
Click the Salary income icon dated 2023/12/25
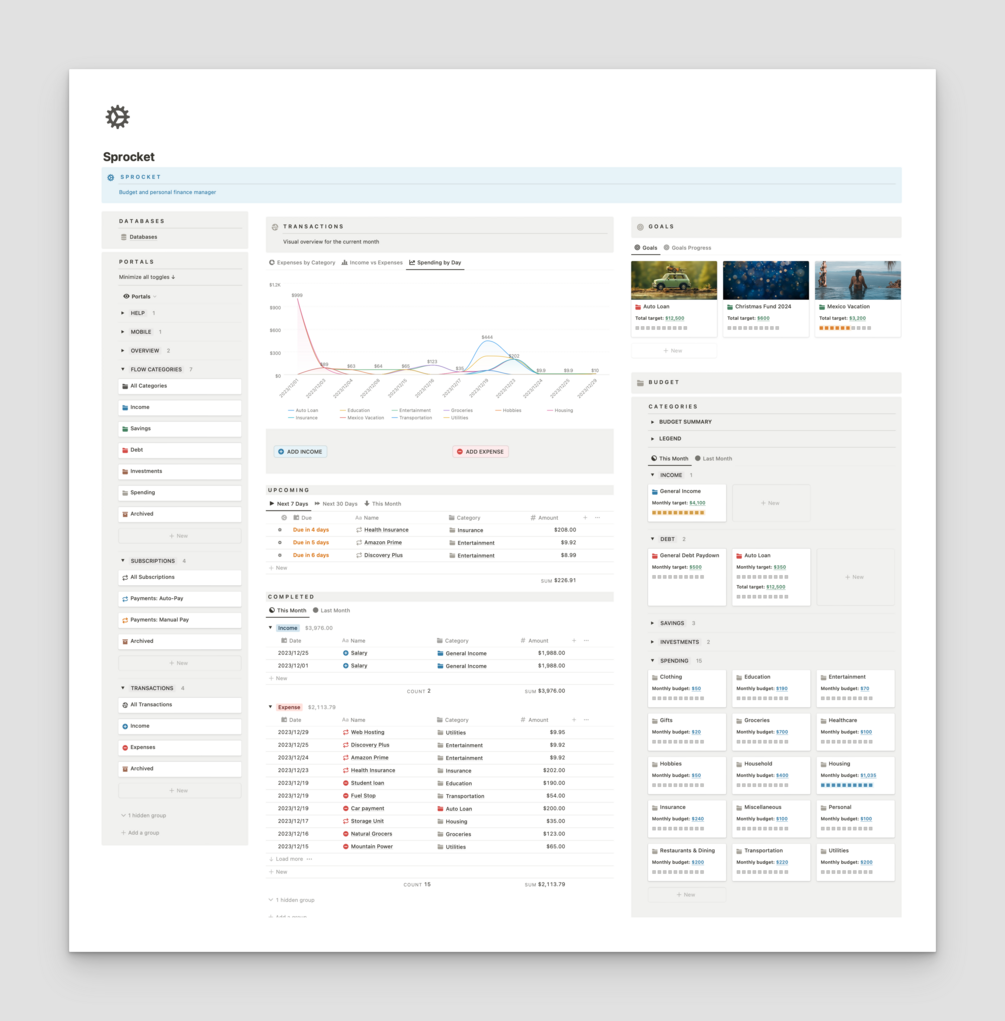[x=346, y=652]
